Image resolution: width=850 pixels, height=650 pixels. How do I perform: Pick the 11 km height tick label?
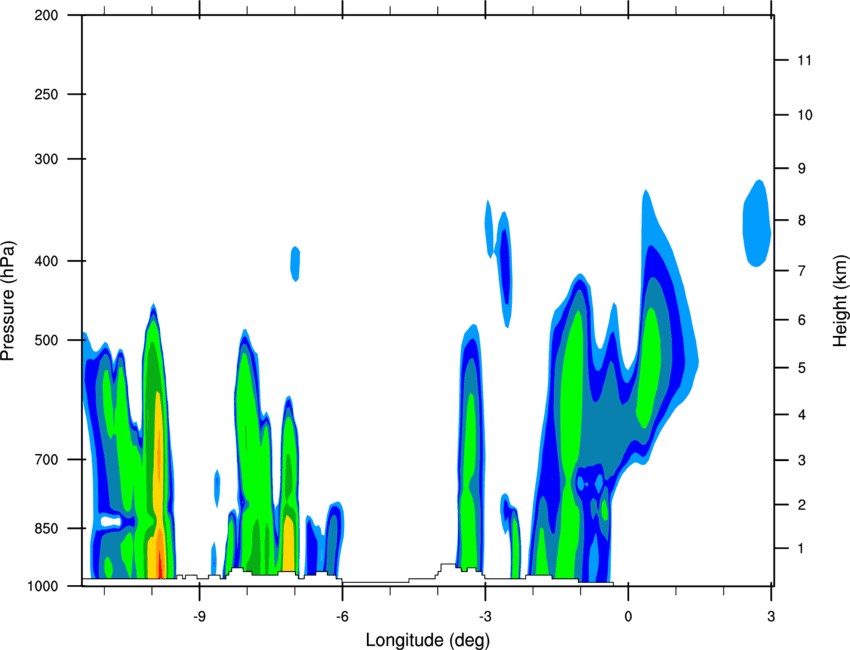pyautogui.click(x=805, y=60)
